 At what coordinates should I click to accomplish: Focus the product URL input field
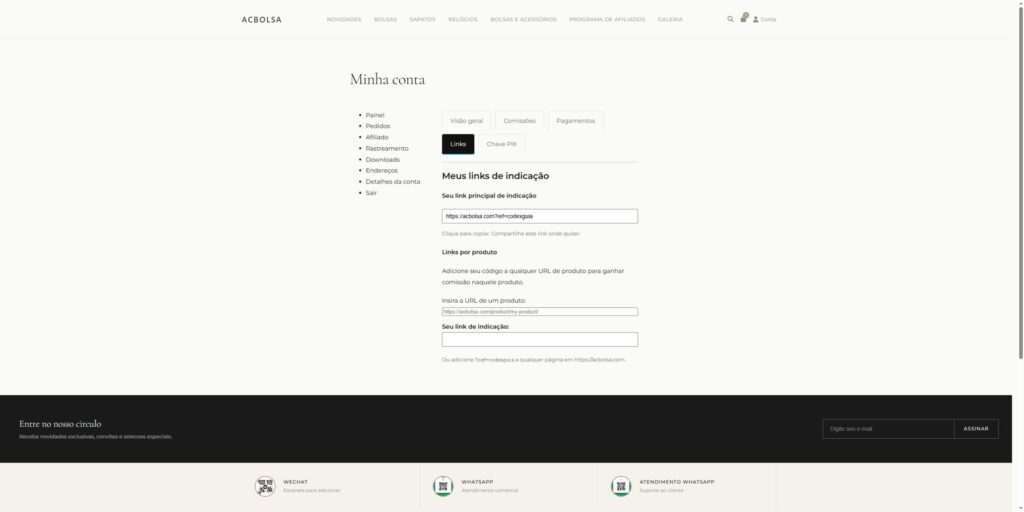pos(539,312)
